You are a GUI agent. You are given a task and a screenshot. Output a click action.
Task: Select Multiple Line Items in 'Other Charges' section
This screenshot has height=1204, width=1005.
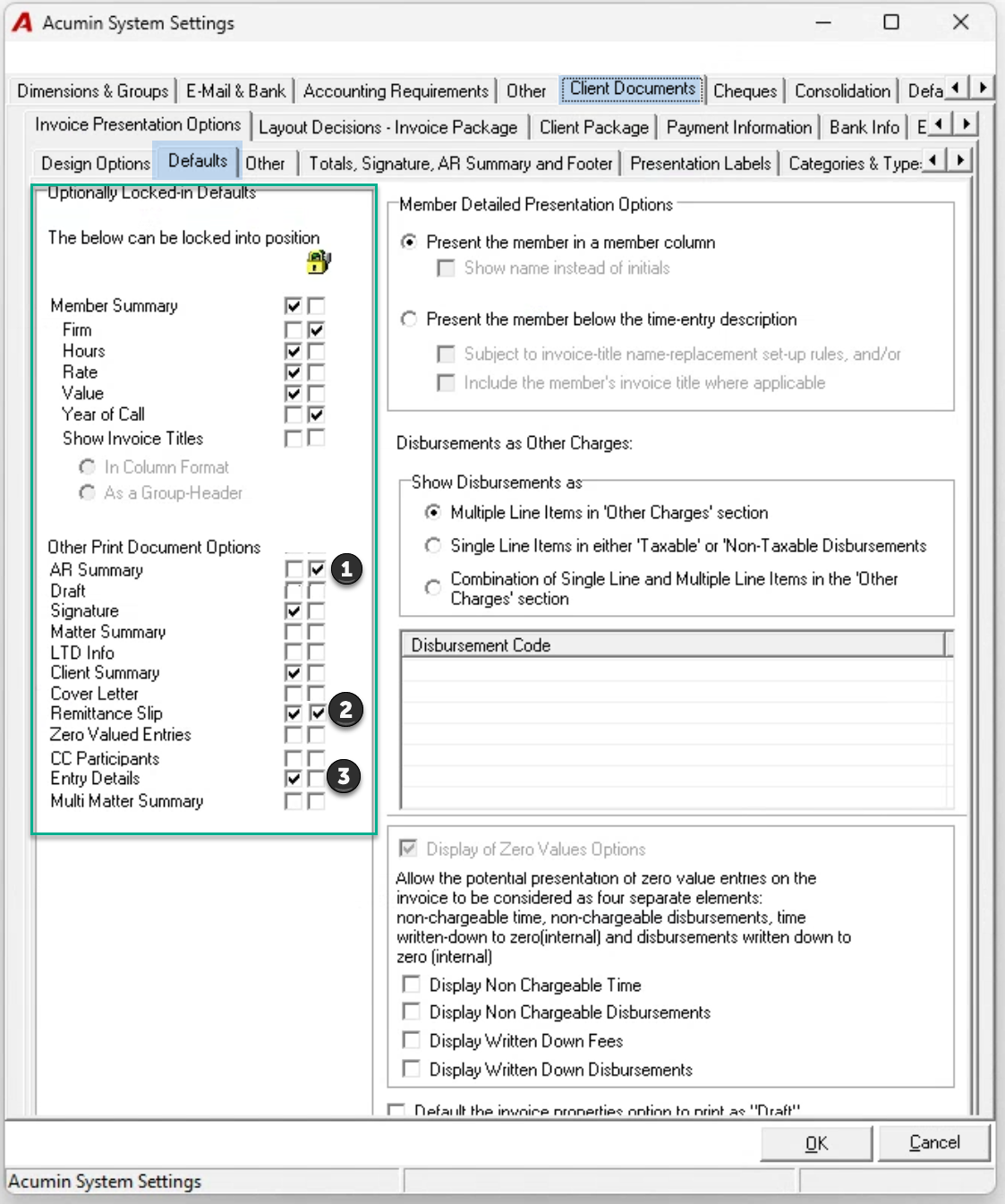tap(433, 512)
